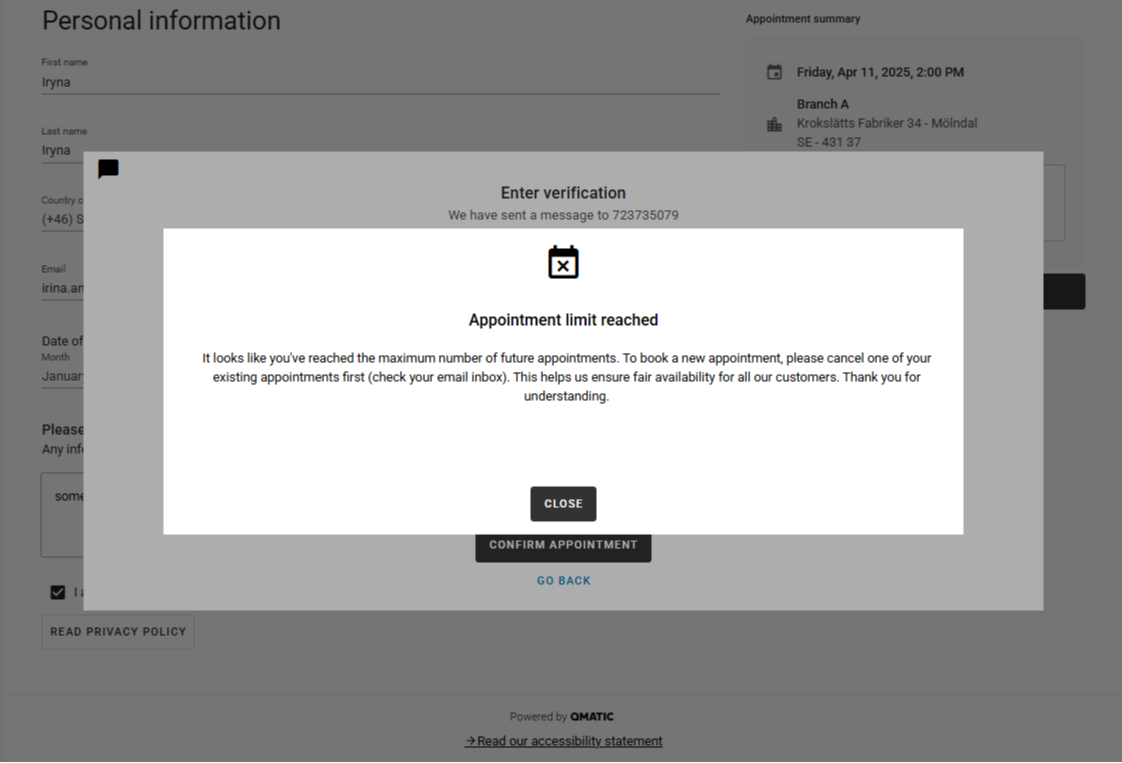Click 'We have sent a message to 723735079'

[563, 215]
